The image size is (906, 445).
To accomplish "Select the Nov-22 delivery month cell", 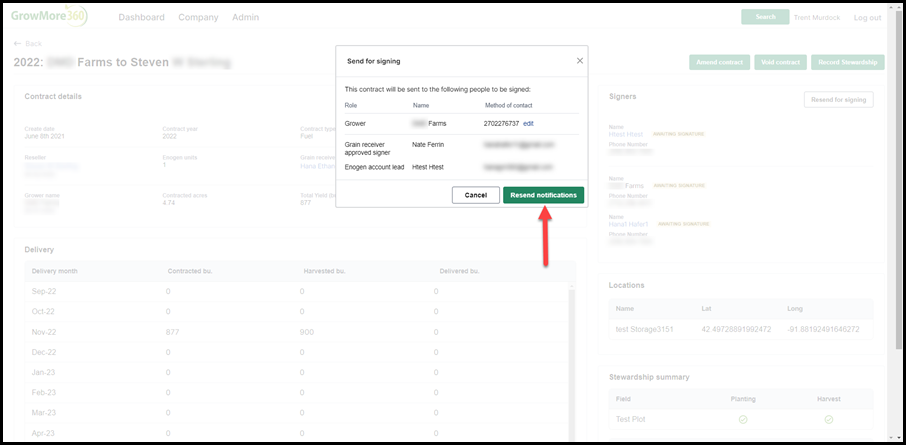I will point(44,332).
